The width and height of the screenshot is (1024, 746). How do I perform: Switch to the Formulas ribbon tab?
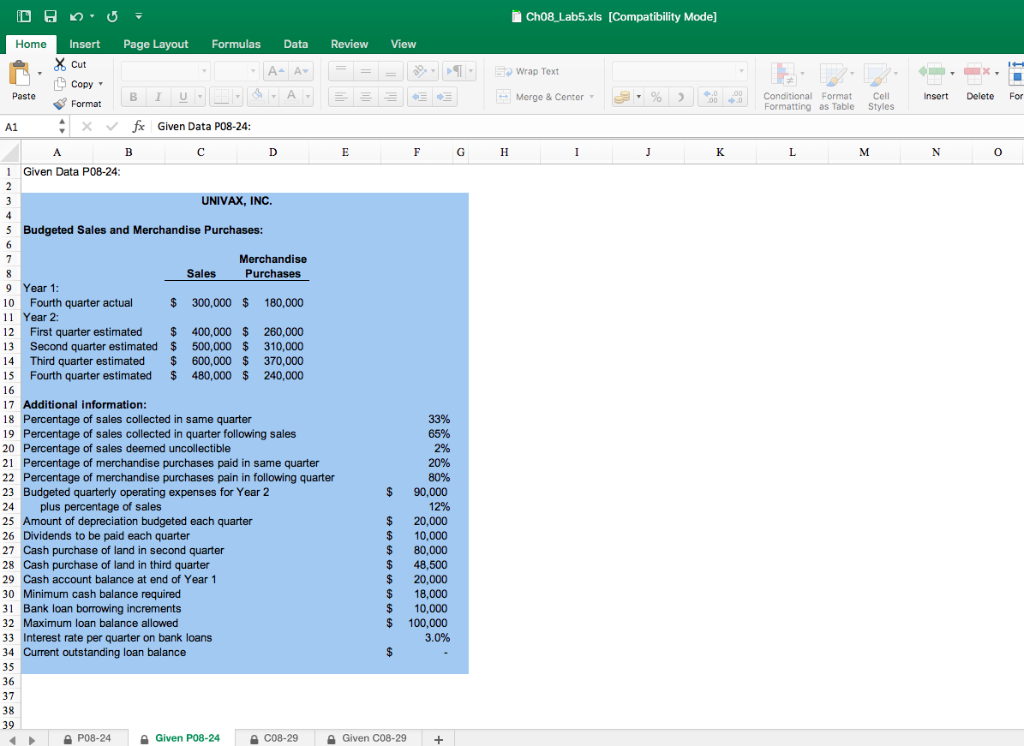click(236, 44)
